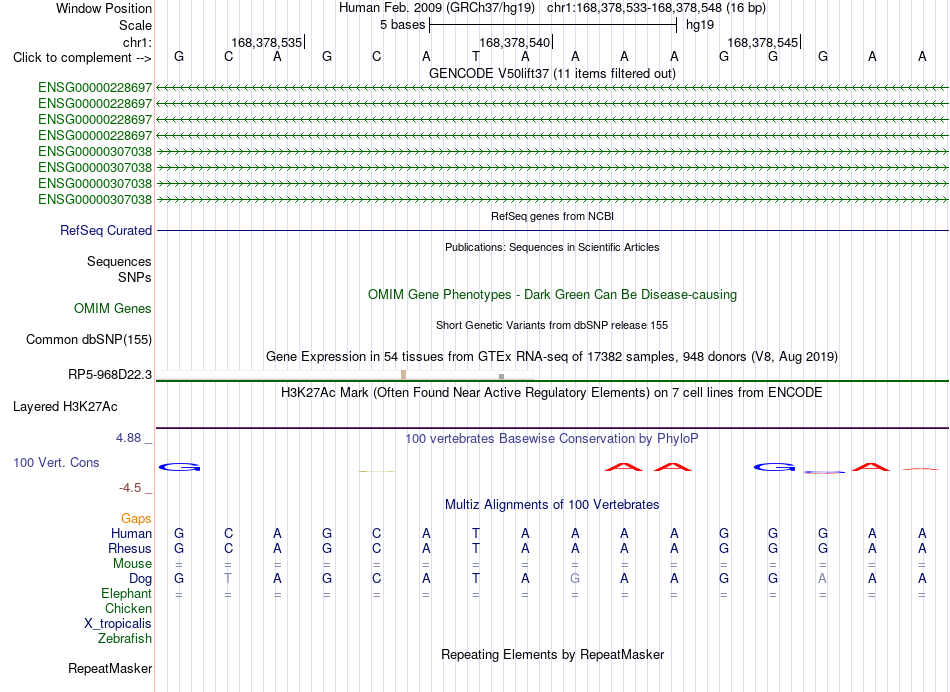This screenshot has height=692, width=950.
Task: Click the RP5-968D22.3 gene label
Action: click(110, 374)
